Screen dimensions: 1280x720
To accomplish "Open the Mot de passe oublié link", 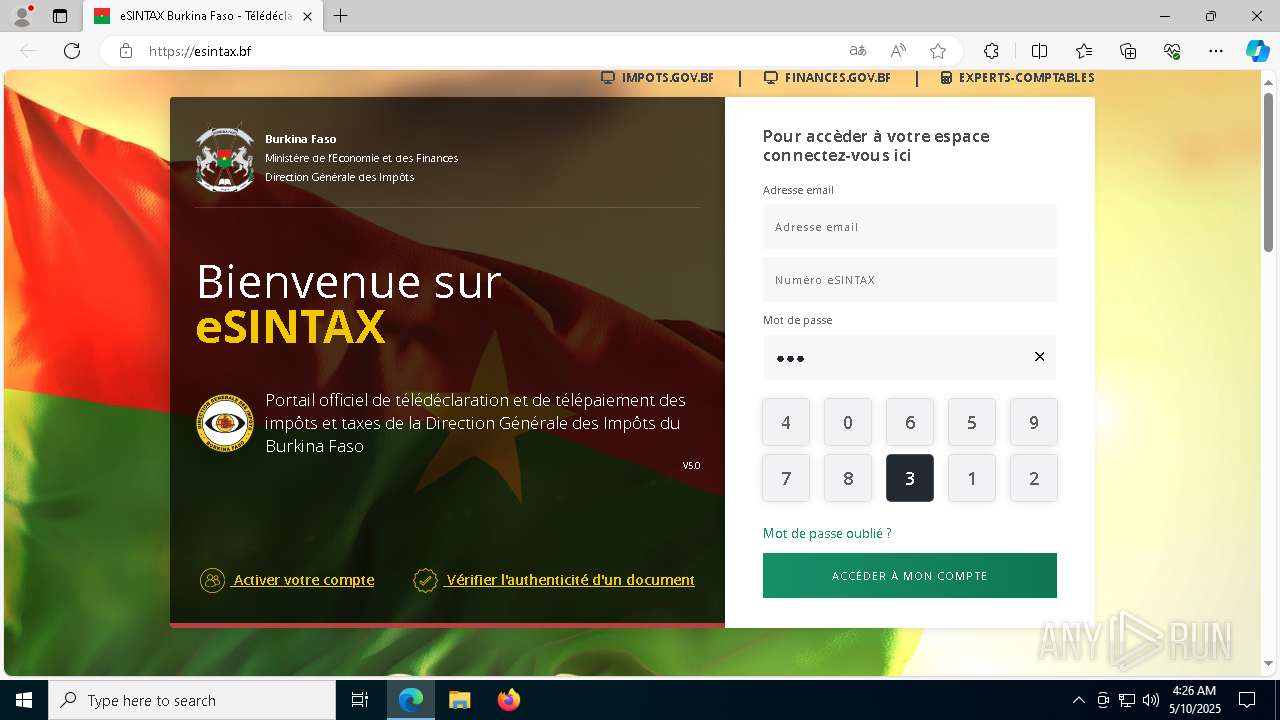I will (x=827, y=534).
